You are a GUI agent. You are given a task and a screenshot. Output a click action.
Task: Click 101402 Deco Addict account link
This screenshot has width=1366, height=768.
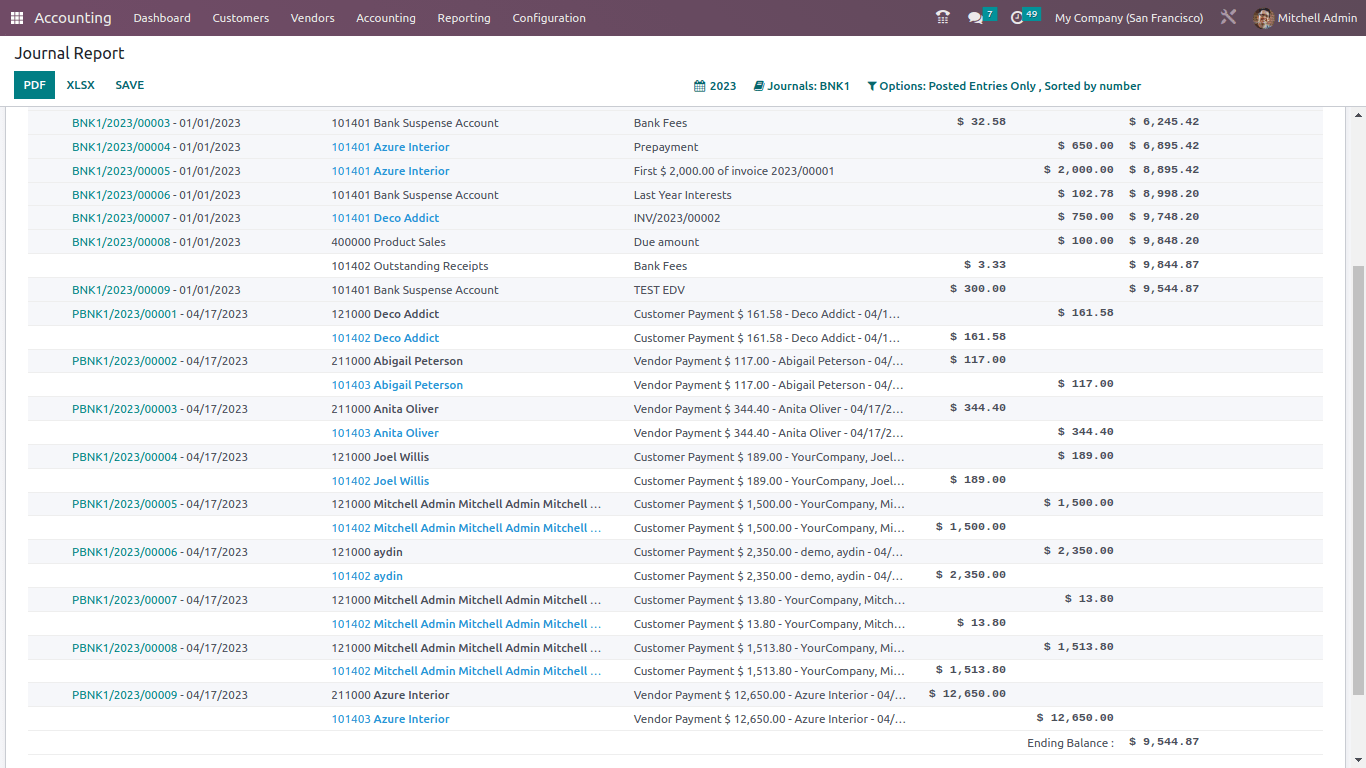click(386, 338)
